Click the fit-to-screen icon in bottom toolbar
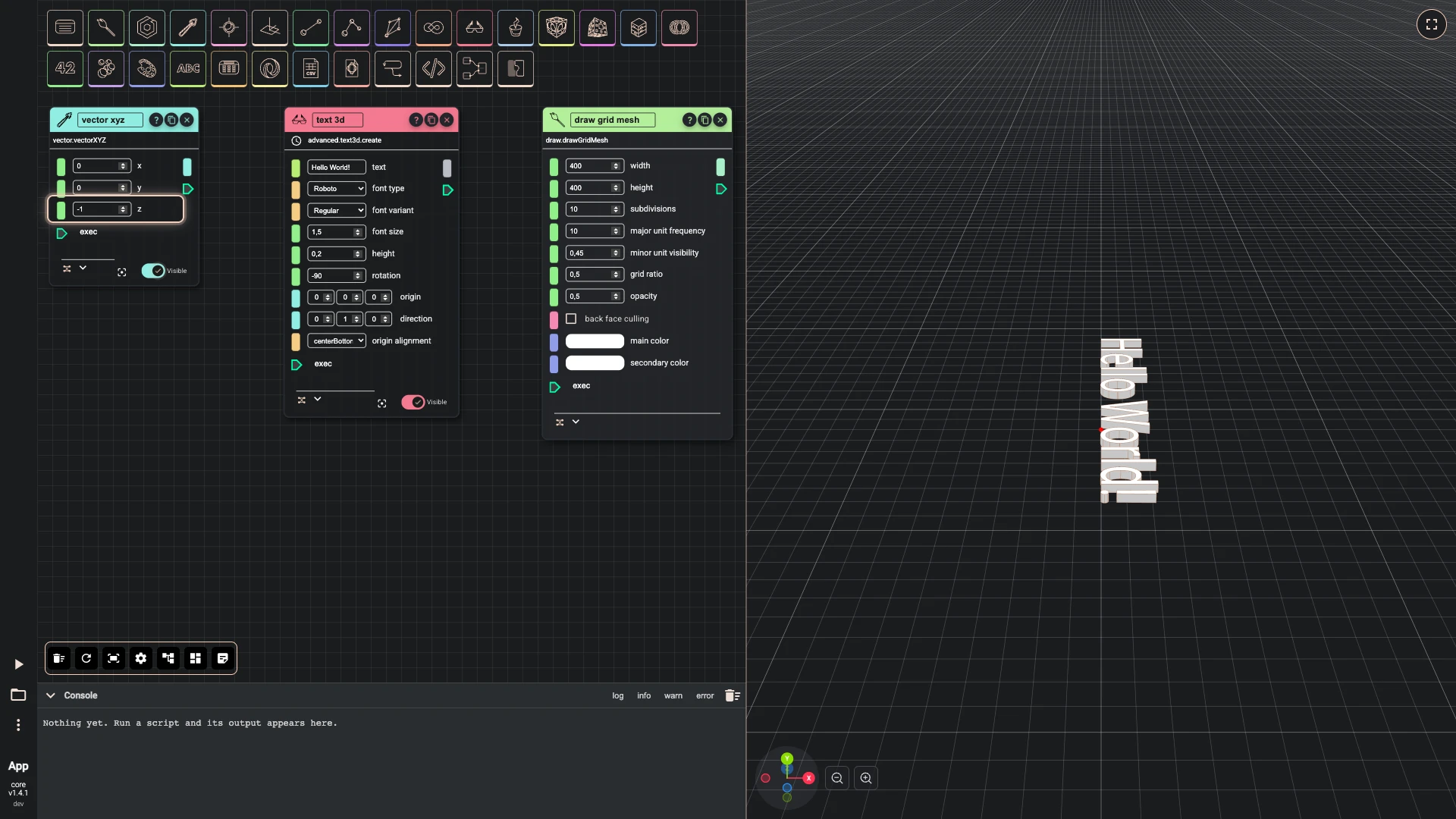Screen dimensions: 1456x819 pos(114,658)
